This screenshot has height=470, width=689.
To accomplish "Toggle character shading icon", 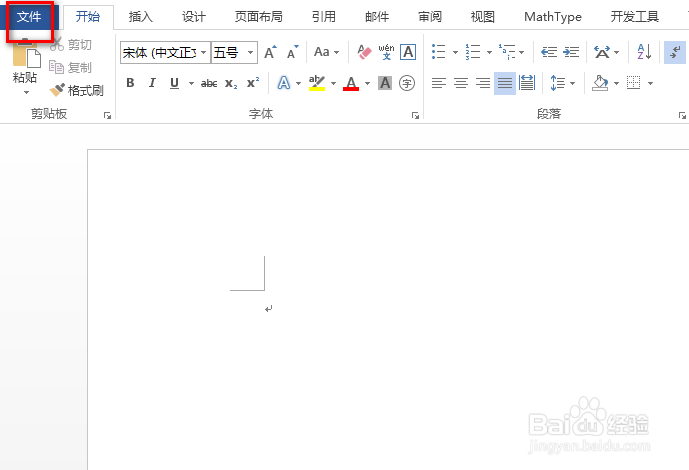I will [385, 83].
